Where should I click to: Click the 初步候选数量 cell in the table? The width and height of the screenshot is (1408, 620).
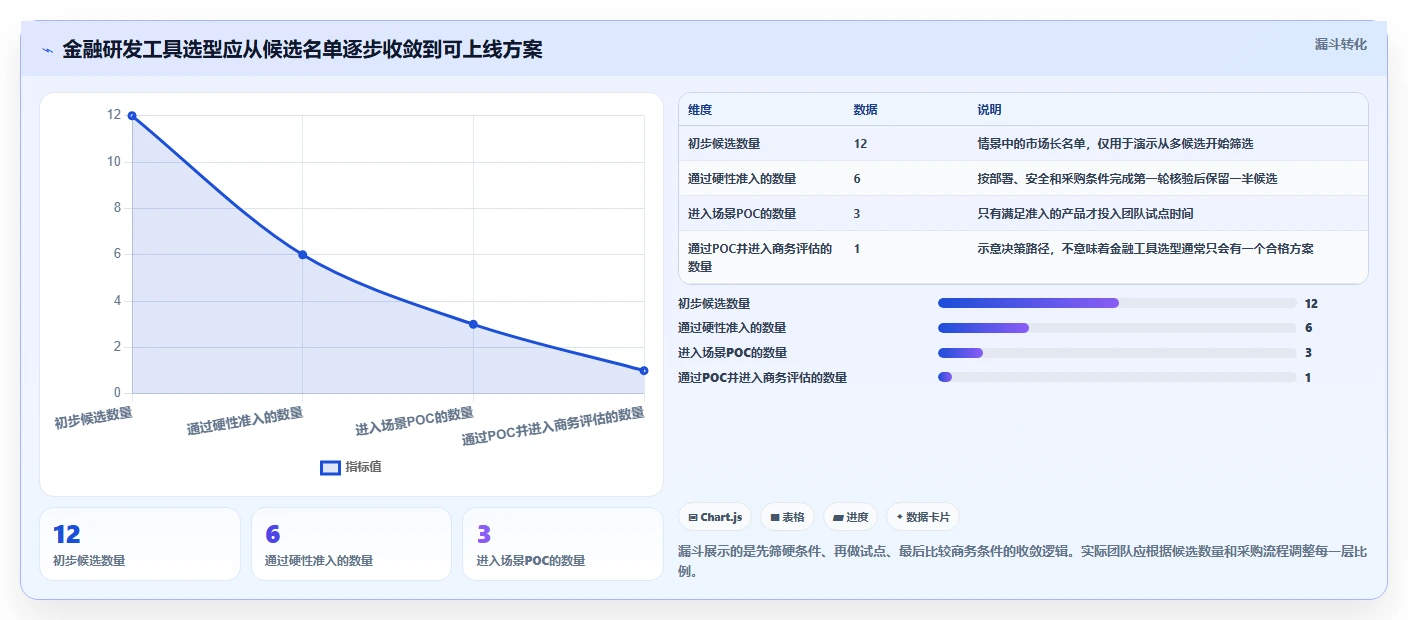pos(724,144)
